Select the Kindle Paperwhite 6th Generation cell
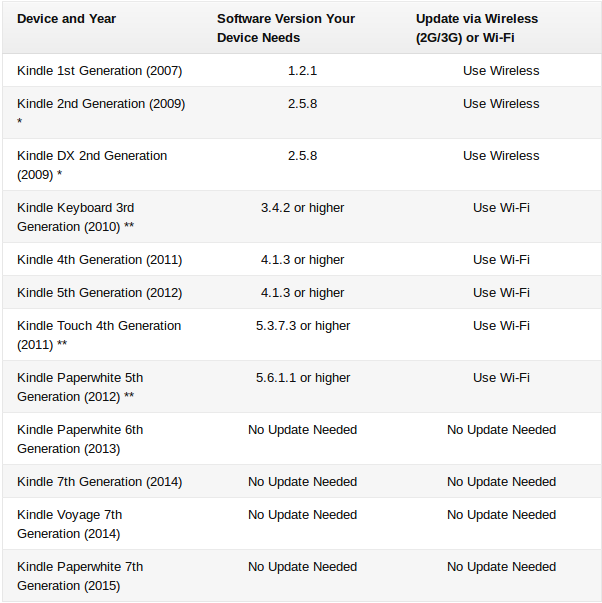This screenshot has width=602, height=603. (80, 439)
